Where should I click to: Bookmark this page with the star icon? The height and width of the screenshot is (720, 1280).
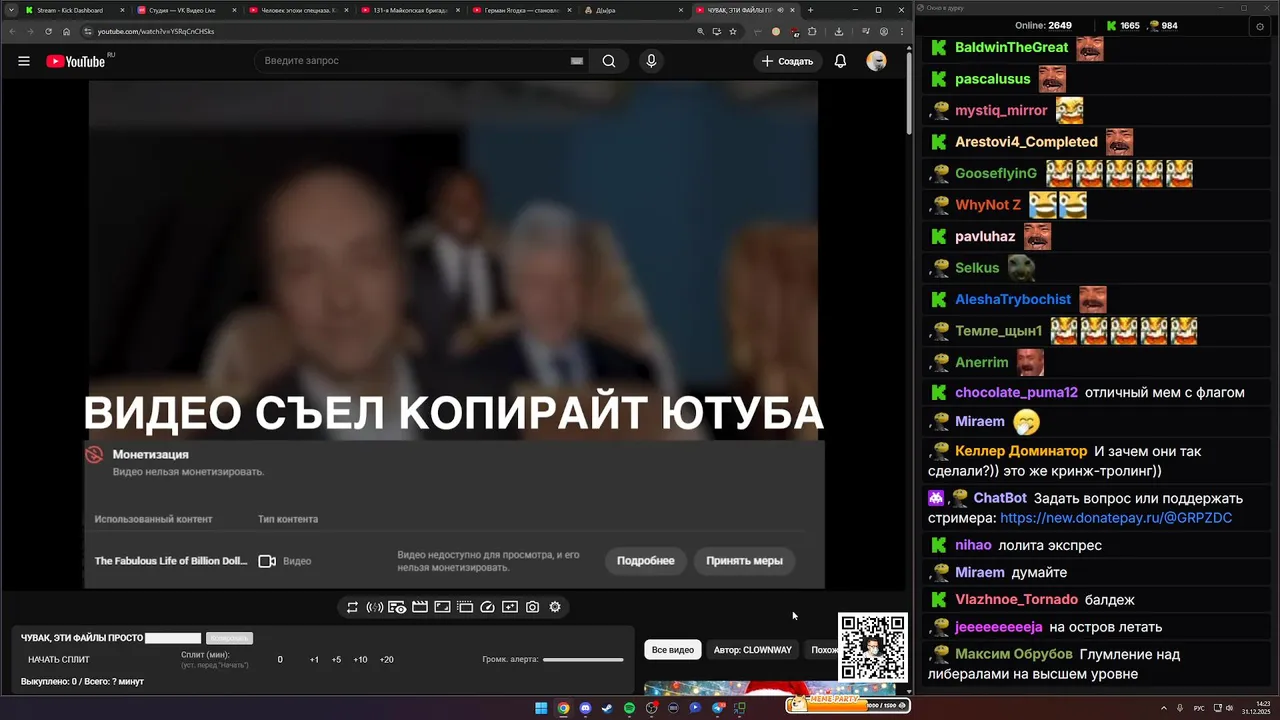pos(733,31)
